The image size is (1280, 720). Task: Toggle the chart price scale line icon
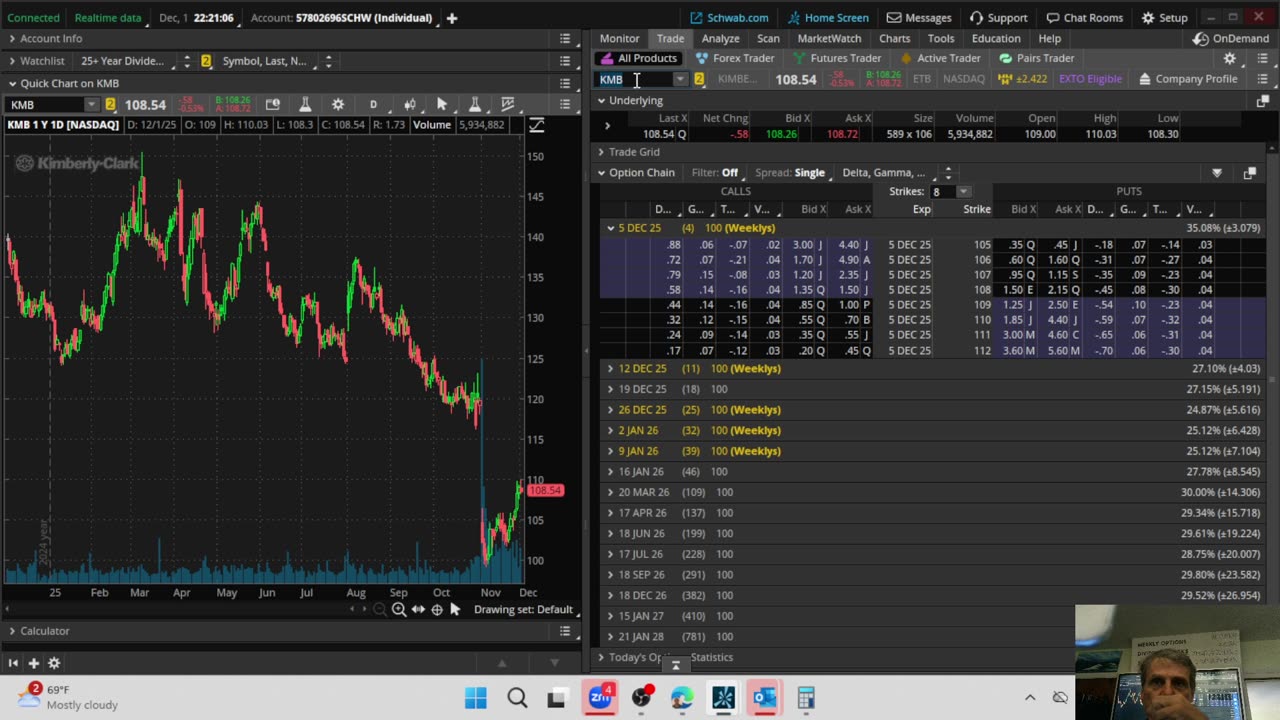[x=537, y=125]
